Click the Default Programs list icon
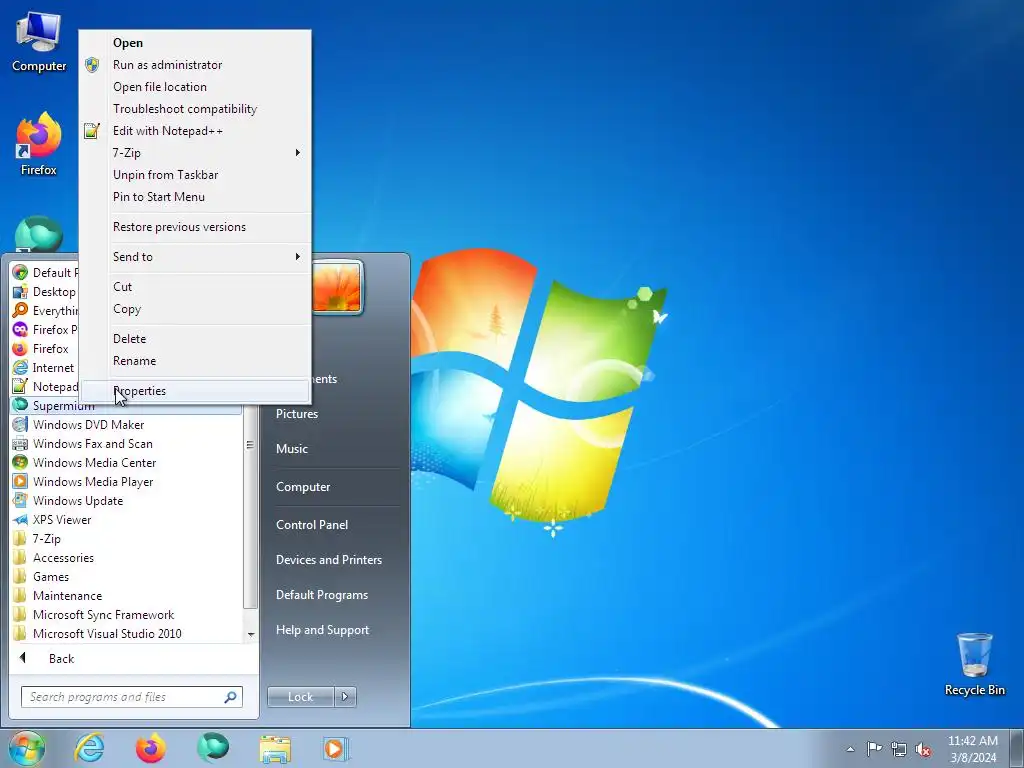Screen dimensions: 1024x768 click(x=20, y=272)
